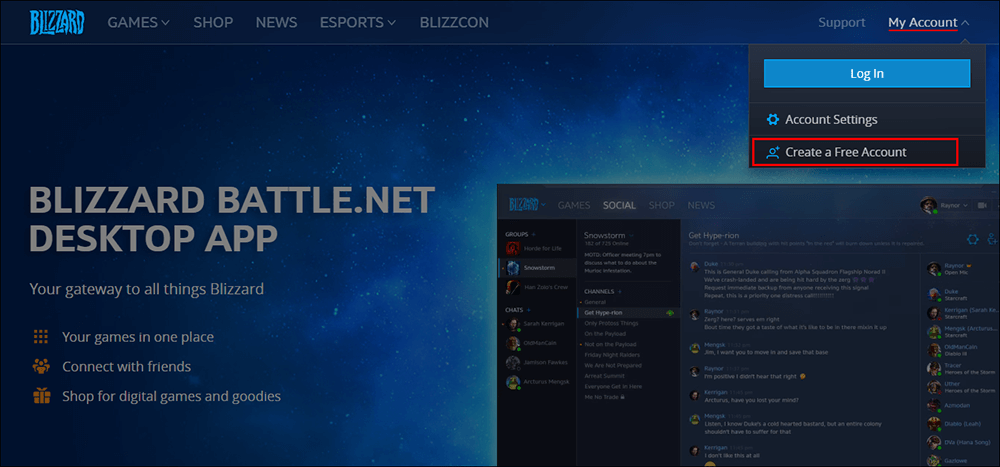
Task: Open Everyone Get In Here channel in preview
Action: (x=613, y=387)
